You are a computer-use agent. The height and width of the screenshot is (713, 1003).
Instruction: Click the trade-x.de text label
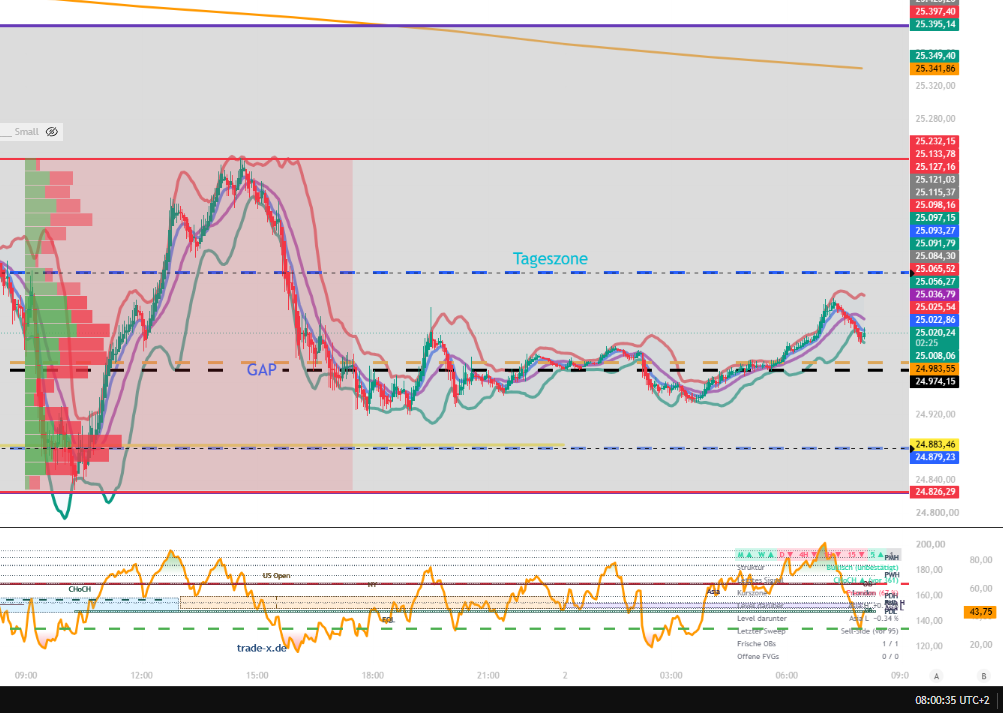coord(262,648)
